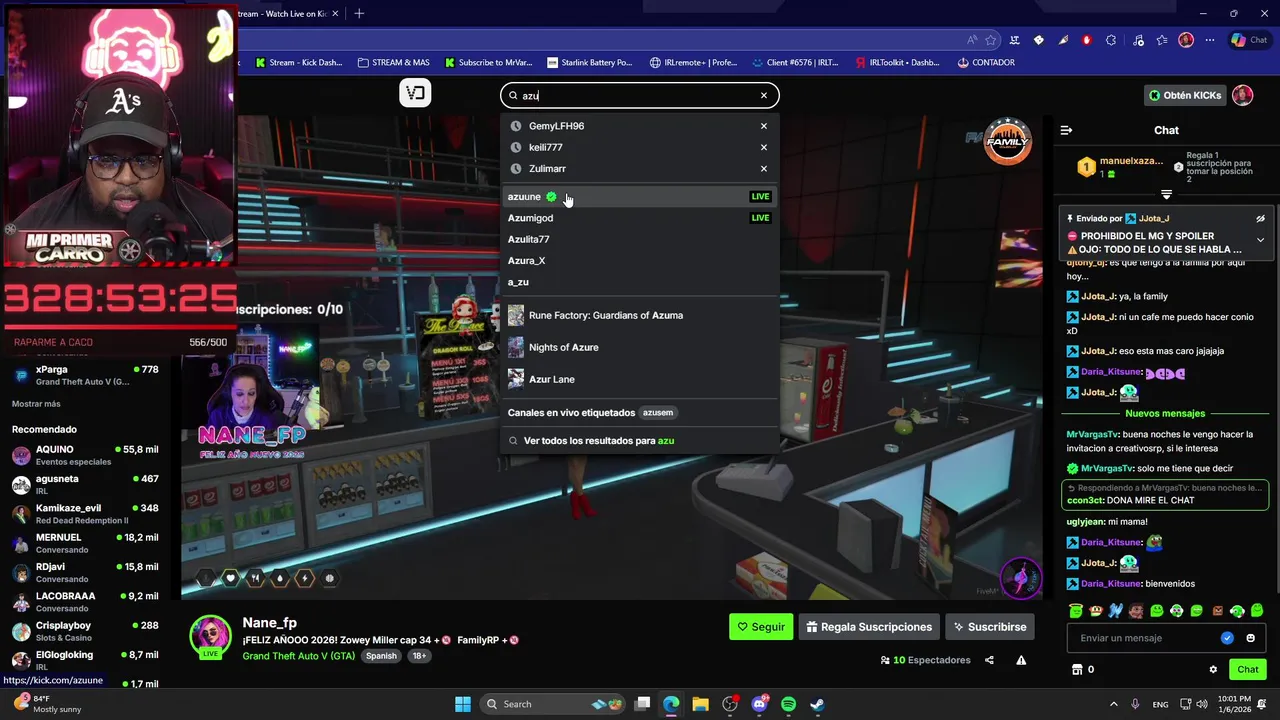Open AQUINO recommended channel
The height and width of the screenshot is (720, 1280).
pyautogui.click(x=85, y=455)
